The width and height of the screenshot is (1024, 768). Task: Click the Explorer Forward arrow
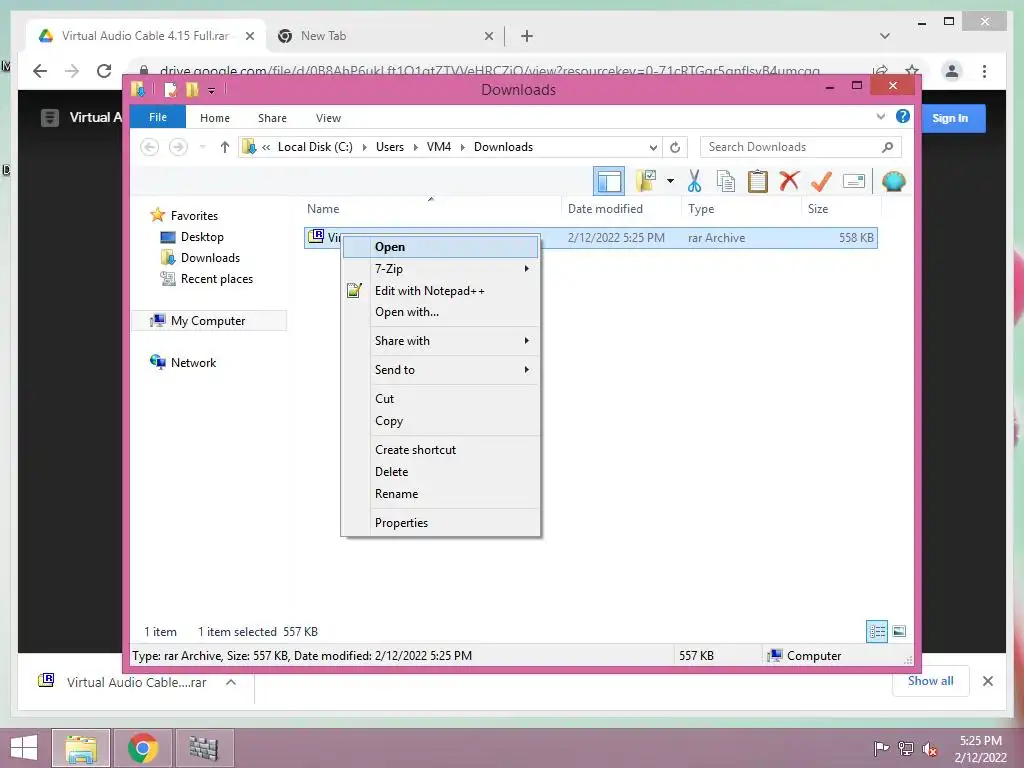click(178, 147)
